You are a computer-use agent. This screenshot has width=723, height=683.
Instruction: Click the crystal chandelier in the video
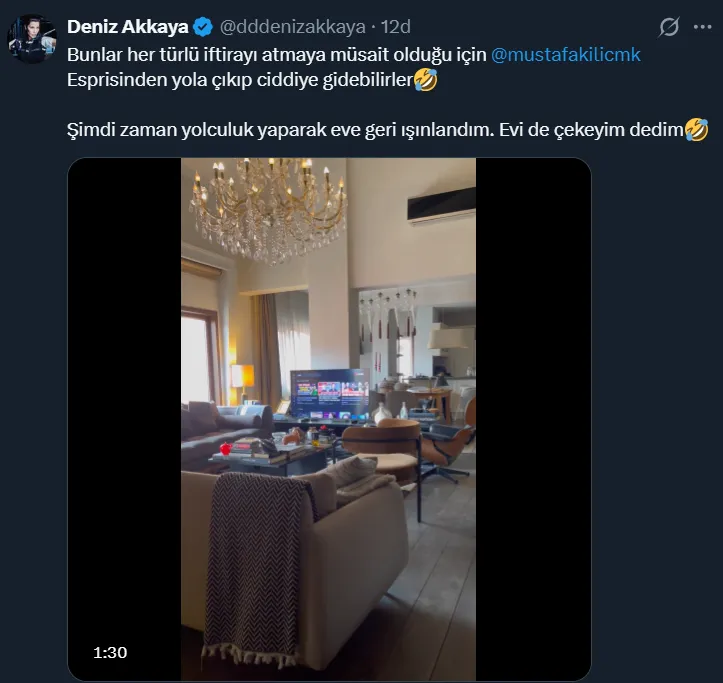(268, 203)
